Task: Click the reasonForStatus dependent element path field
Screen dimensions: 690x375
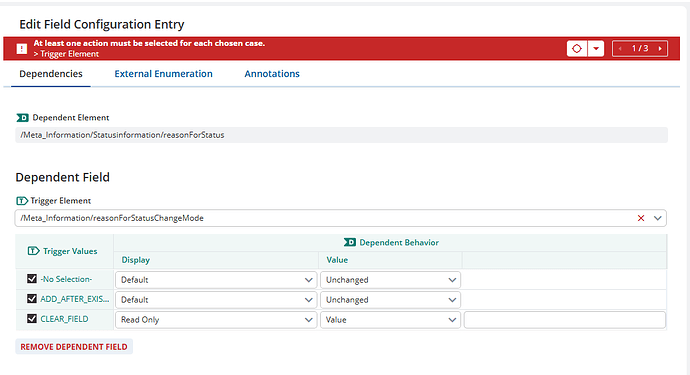Action: [x=341, y=135]
